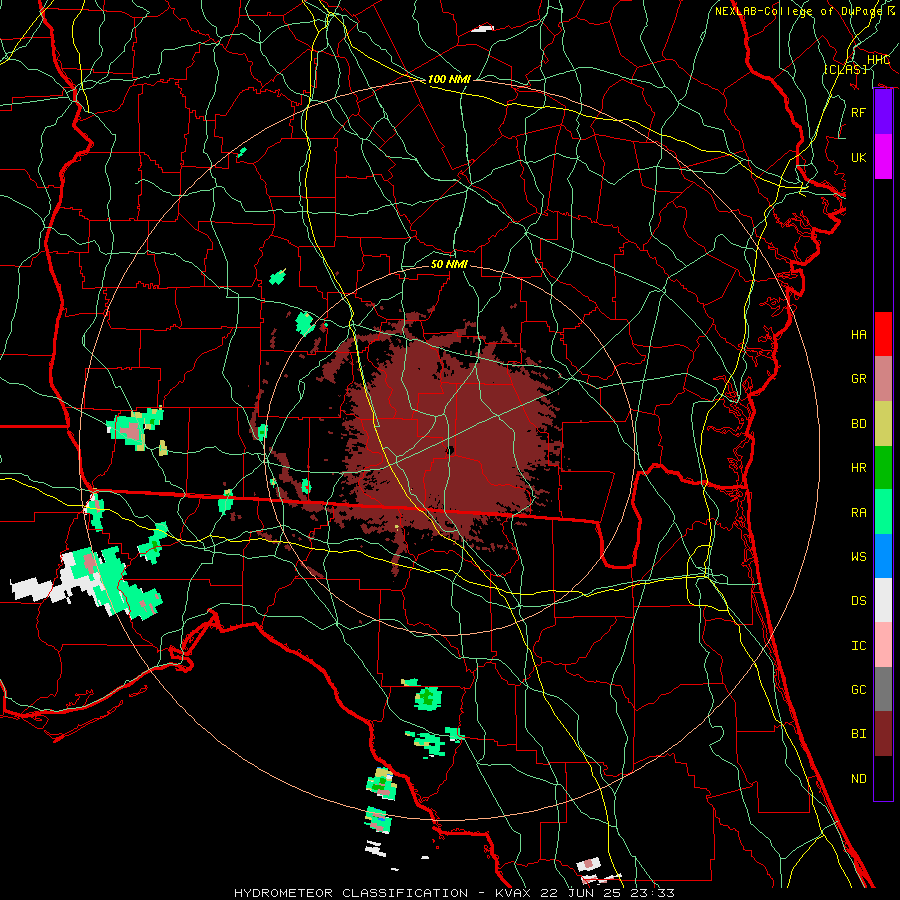Click the 'ND' legend label
Image resolution: width=900 pixels, height=900 pixels.
[859, 779]
